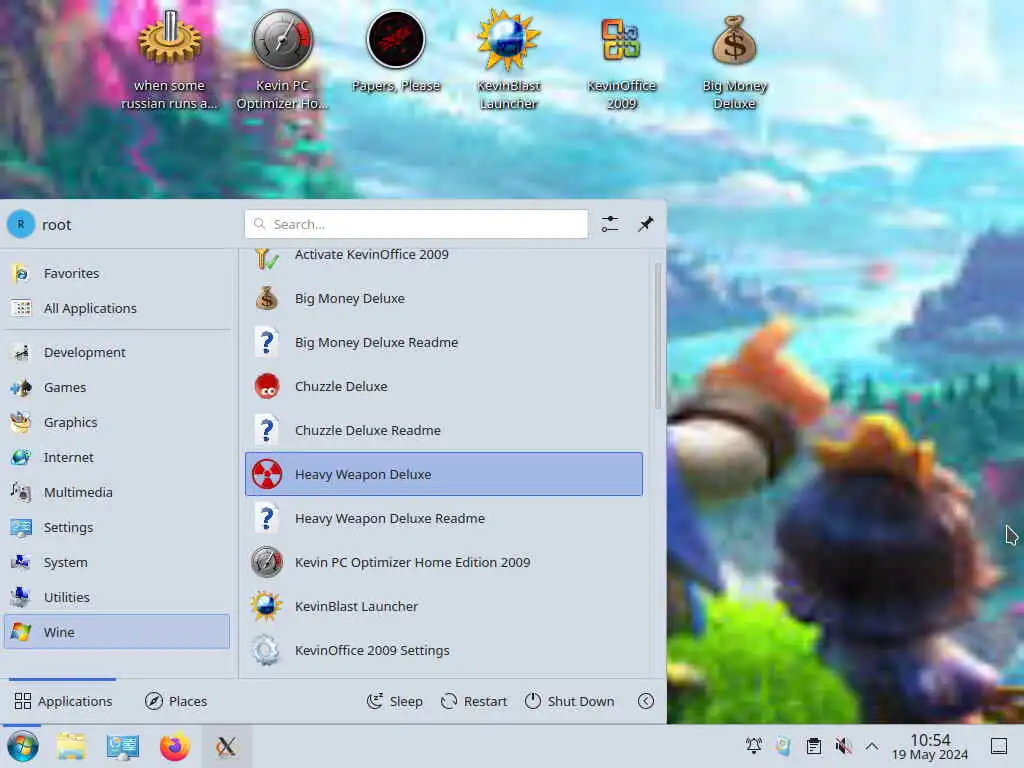Open Firefox from taskbar

[x=174, y=746]
